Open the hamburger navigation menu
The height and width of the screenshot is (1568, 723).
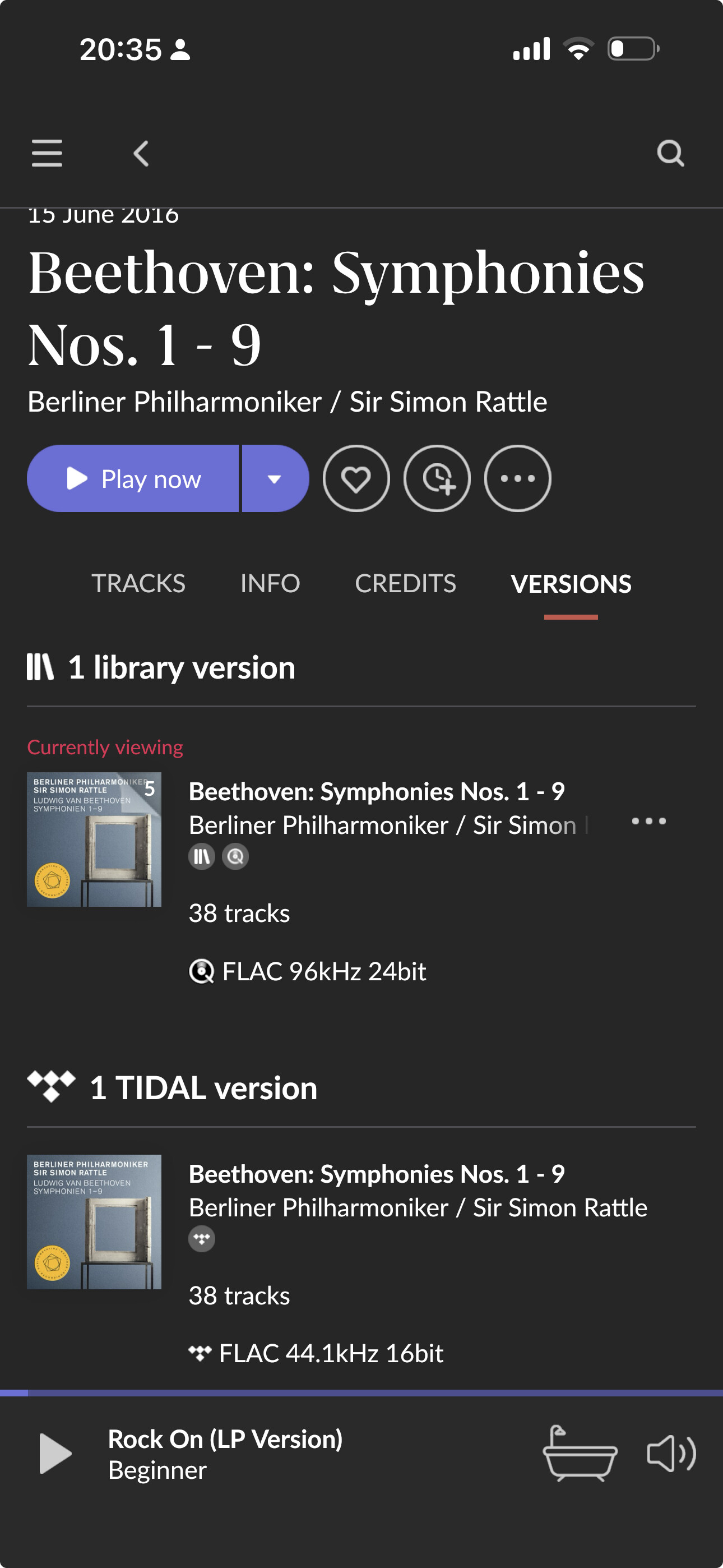pyautogui.click(x=47, y=153)
